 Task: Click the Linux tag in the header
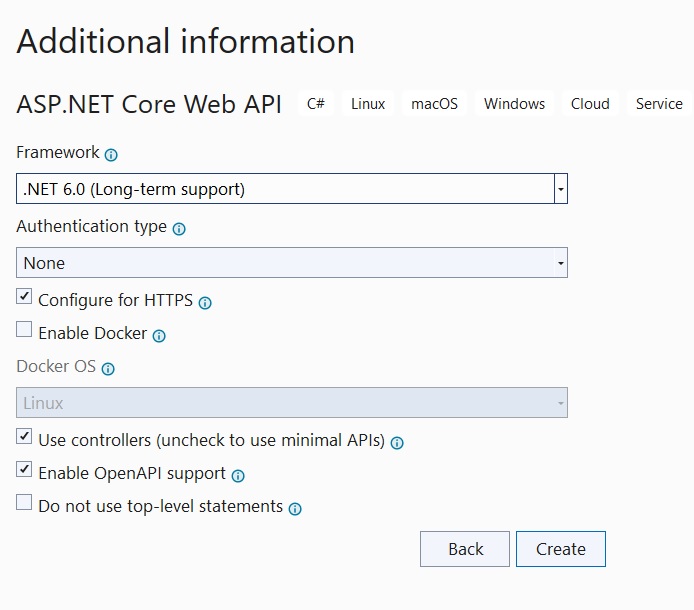368,104
